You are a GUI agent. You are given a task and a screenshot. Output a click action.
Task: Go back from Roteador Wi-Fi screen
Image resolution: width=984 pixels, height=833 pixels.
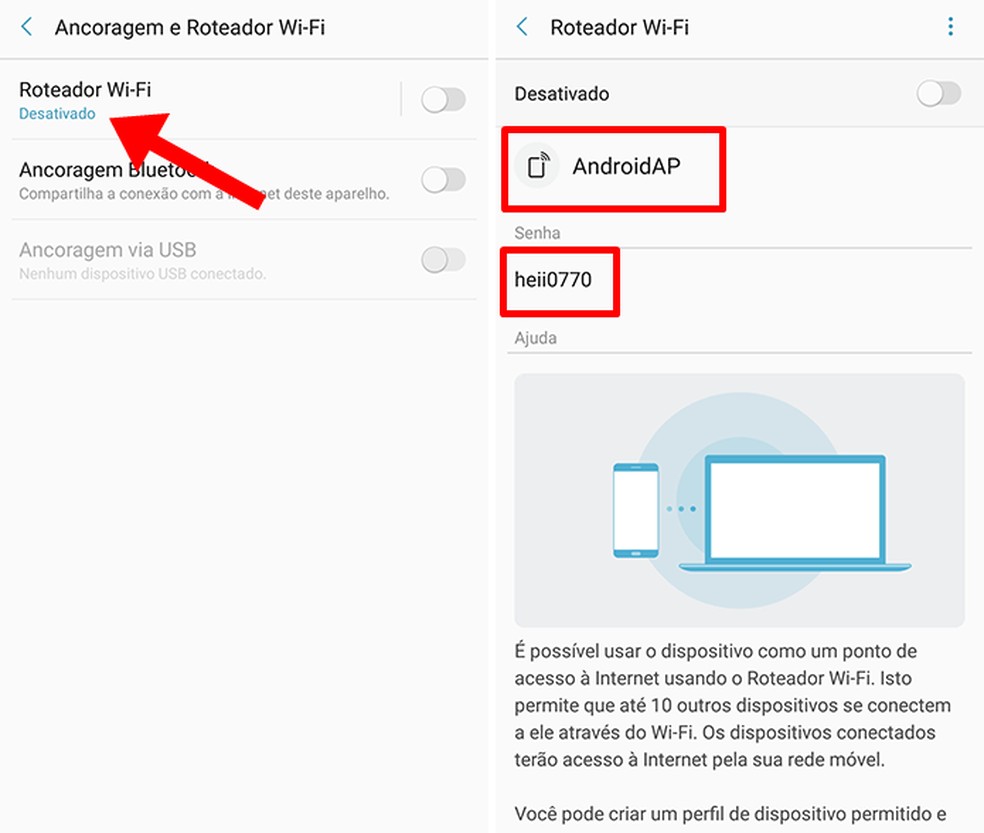521,27
